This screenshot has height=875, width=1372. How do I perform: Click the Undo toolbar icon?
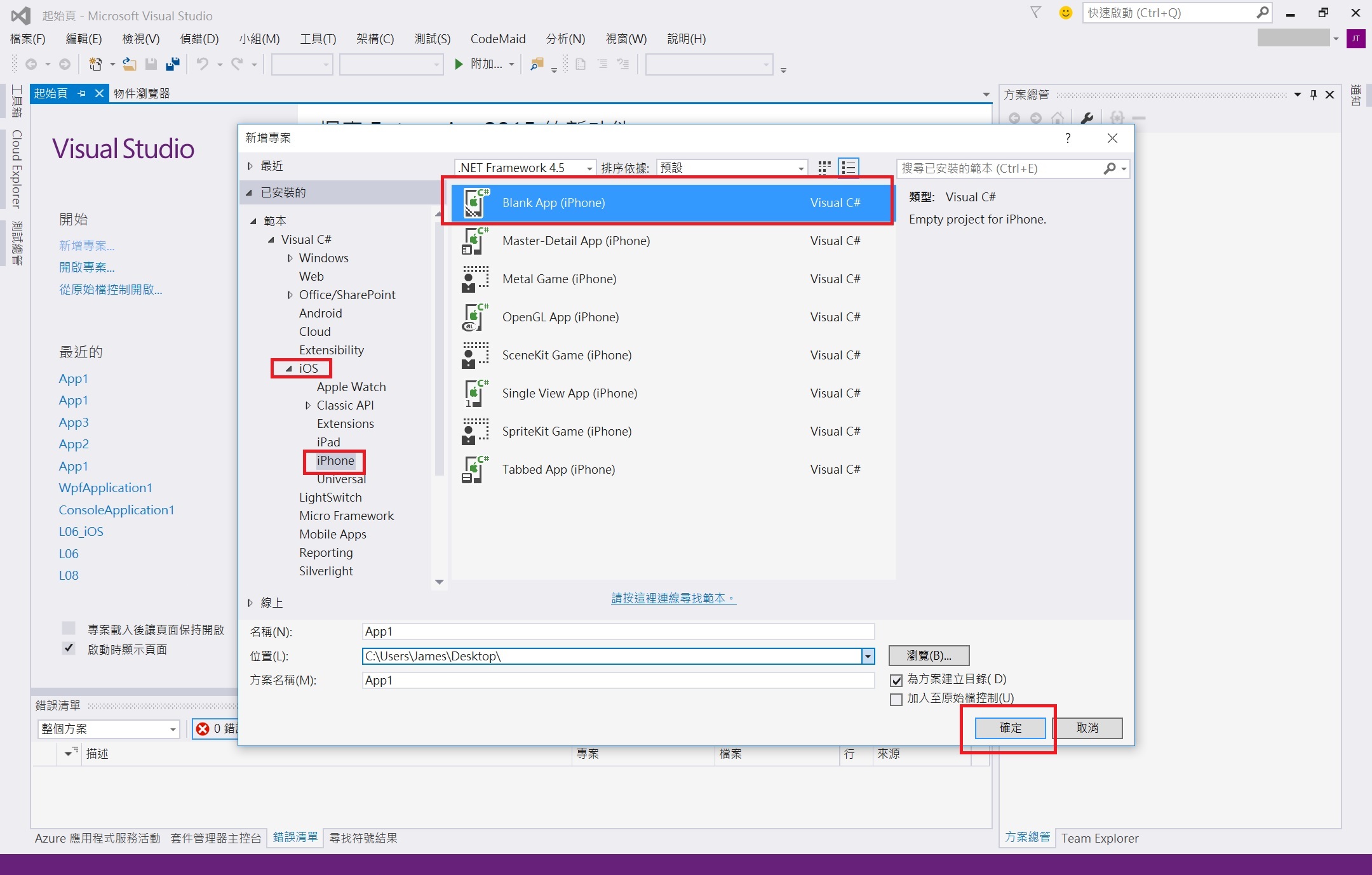[203, 63]
